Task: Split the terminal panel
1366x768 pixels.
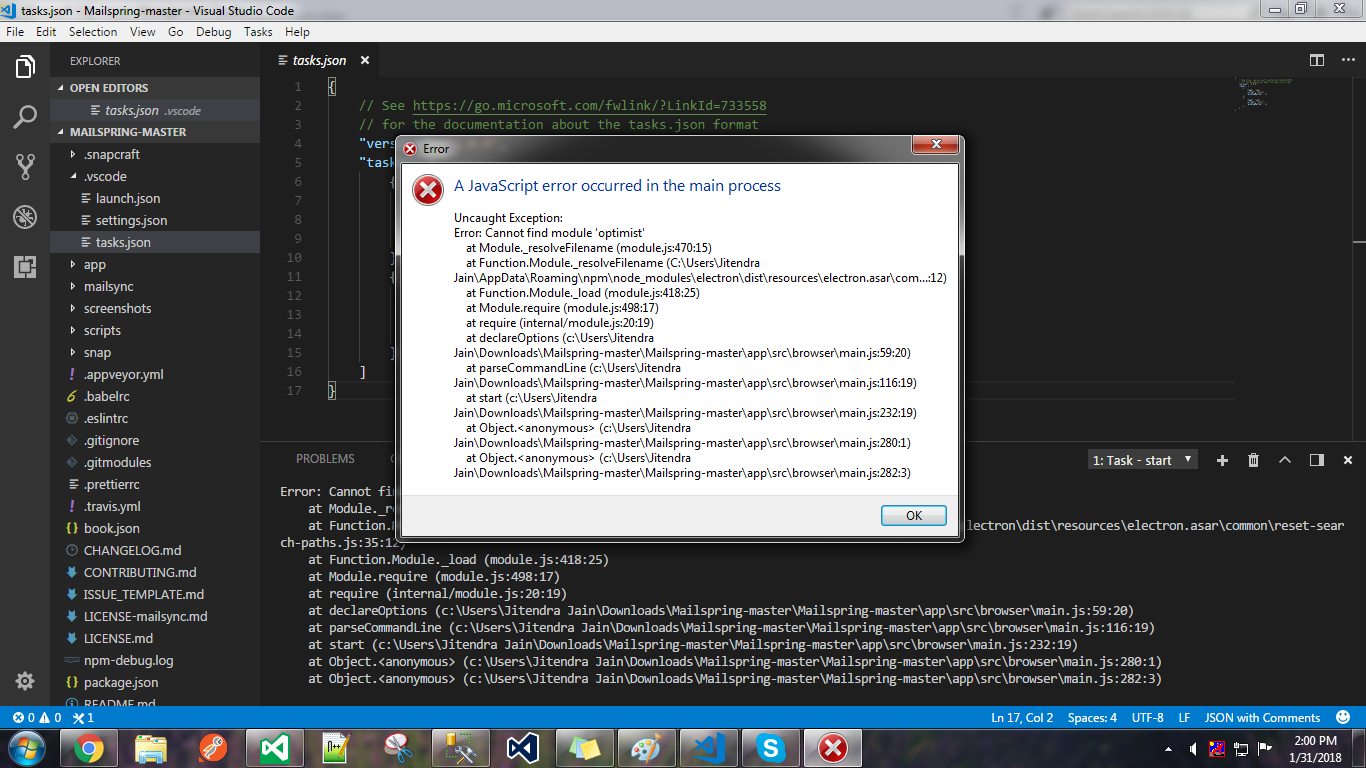Action: (1315, 459)
